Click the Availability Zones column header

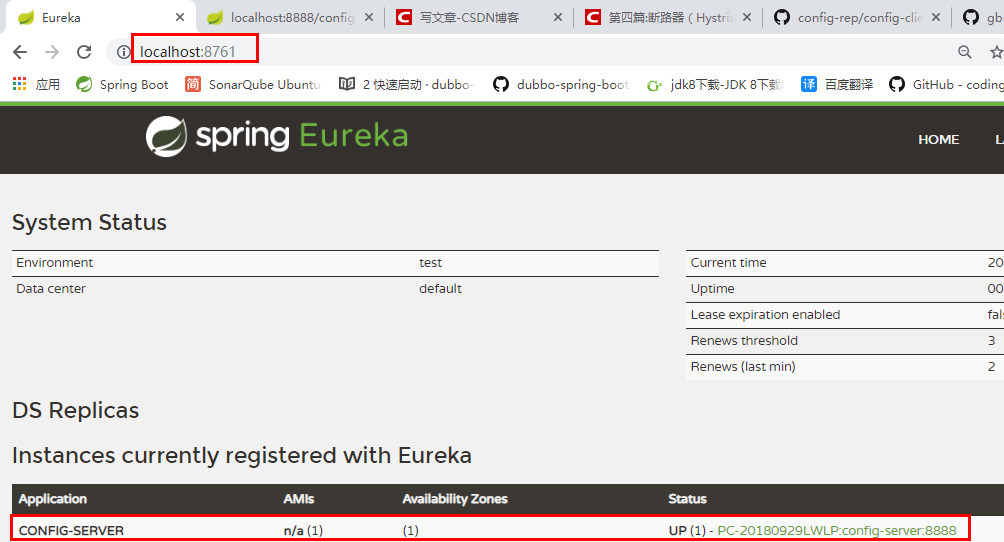click(x=455, y=499)
